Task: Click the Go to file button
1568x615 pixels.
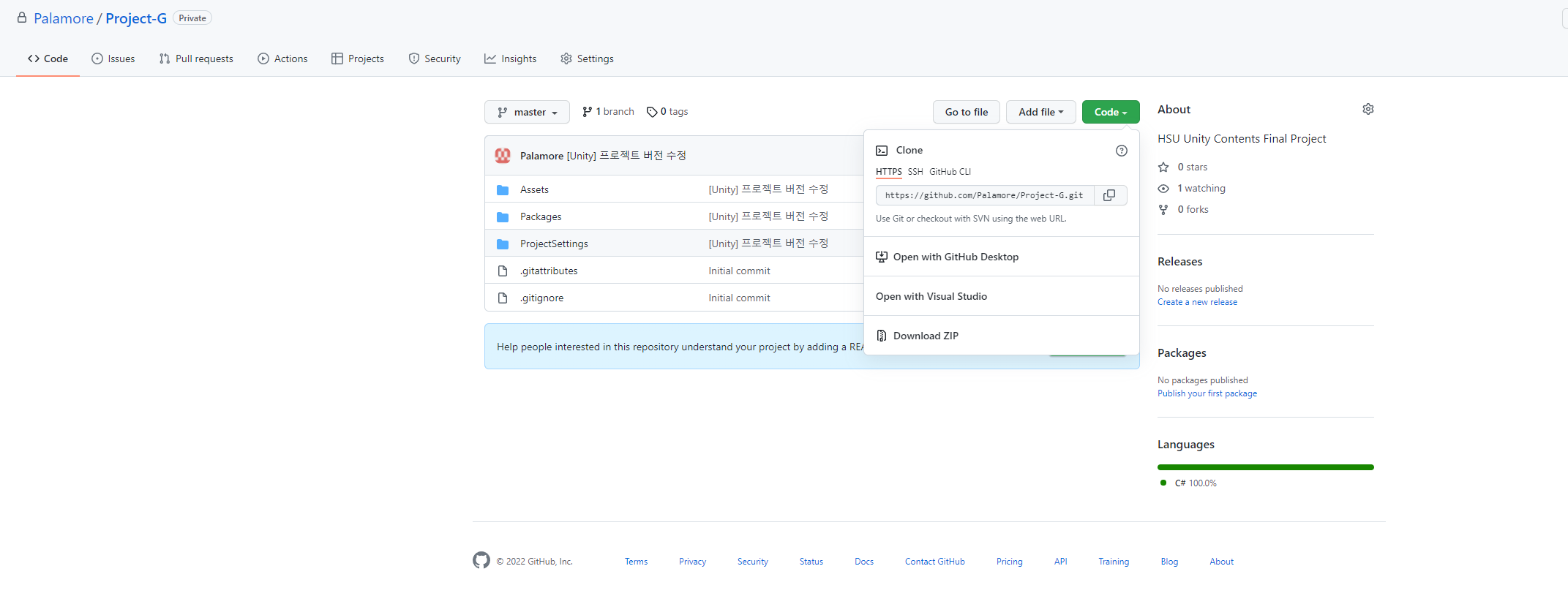Action: click(x=966, y=112)
